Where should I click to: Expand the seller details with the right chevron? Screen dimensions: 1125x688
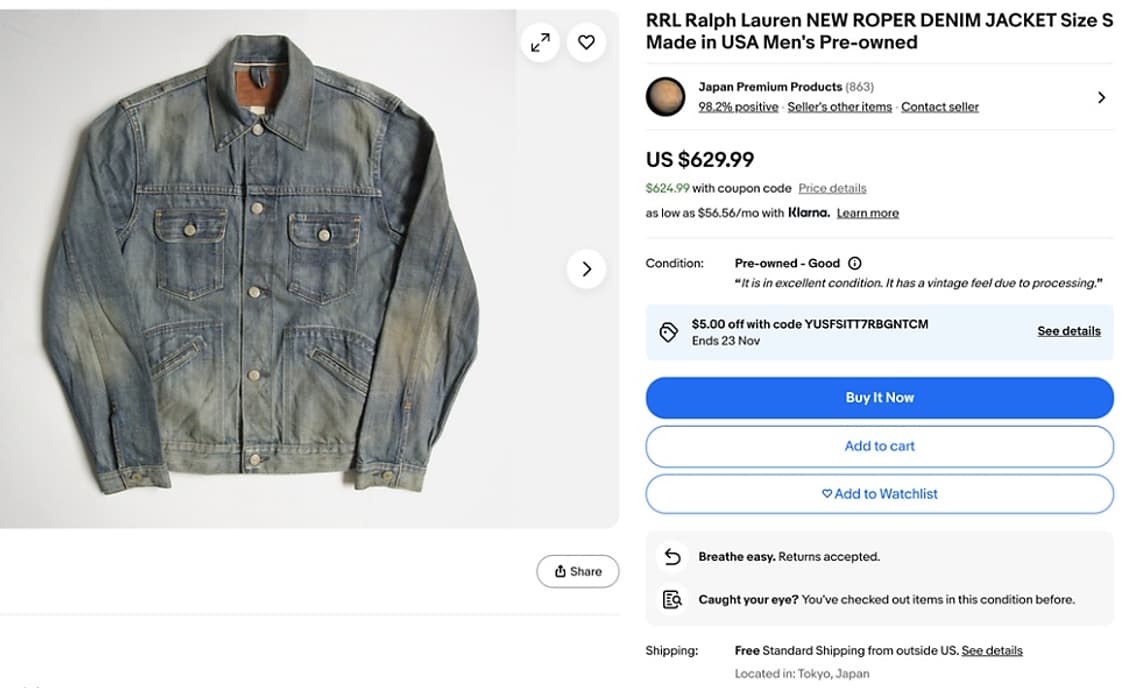coord(1101,97)
